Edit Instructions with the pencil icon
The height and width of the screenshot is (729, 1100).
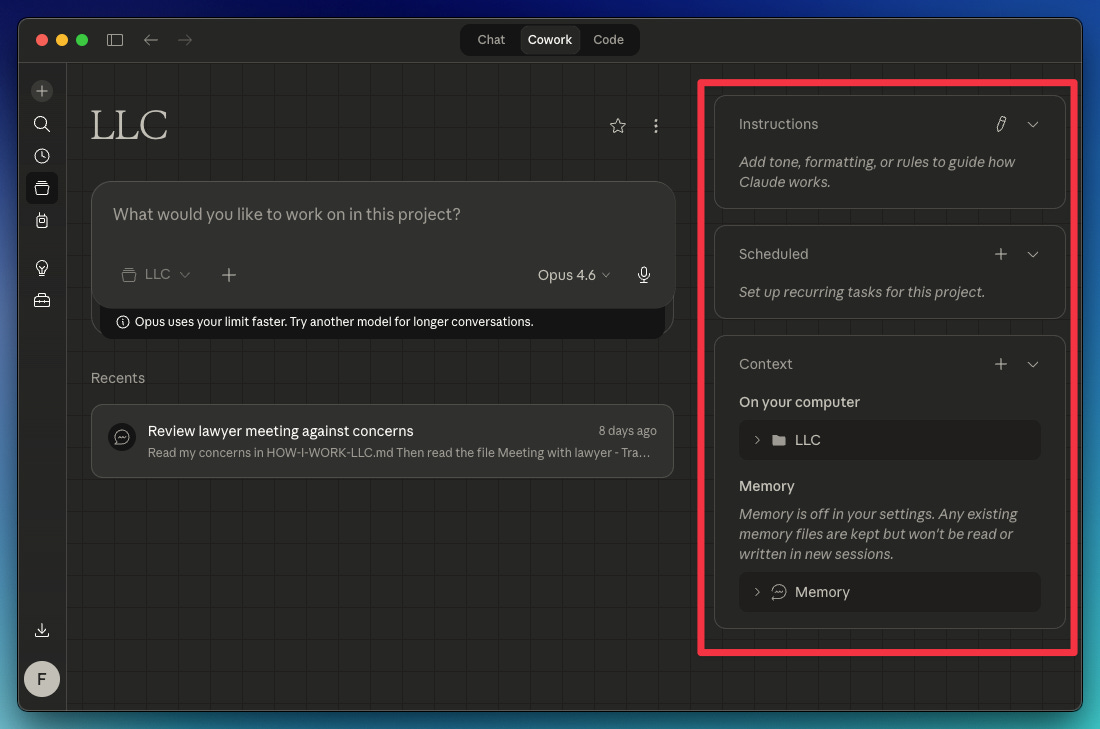(1001, 124)
